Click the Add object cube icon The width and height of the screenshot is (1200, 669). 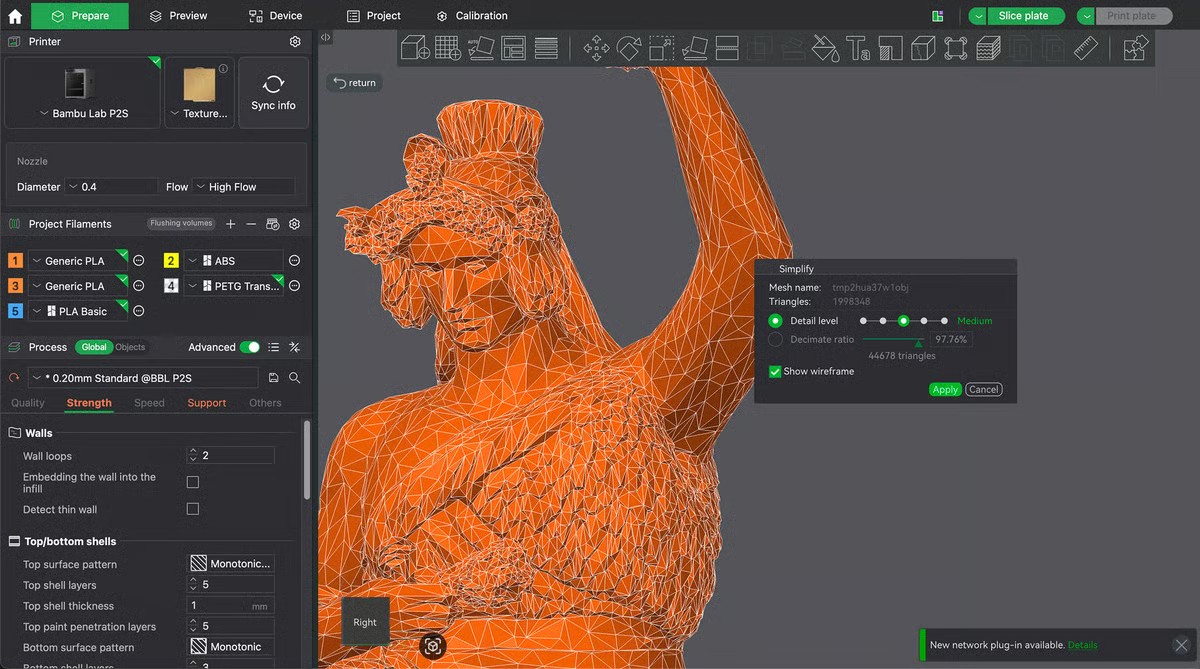coord(414,48)
